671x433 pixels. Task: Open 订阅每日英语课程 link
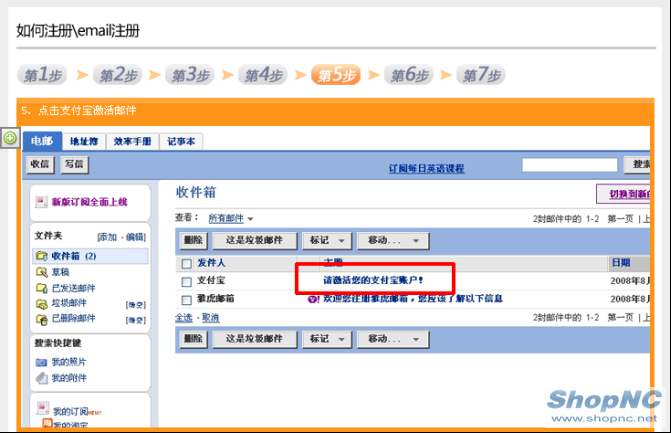(427, 168)
